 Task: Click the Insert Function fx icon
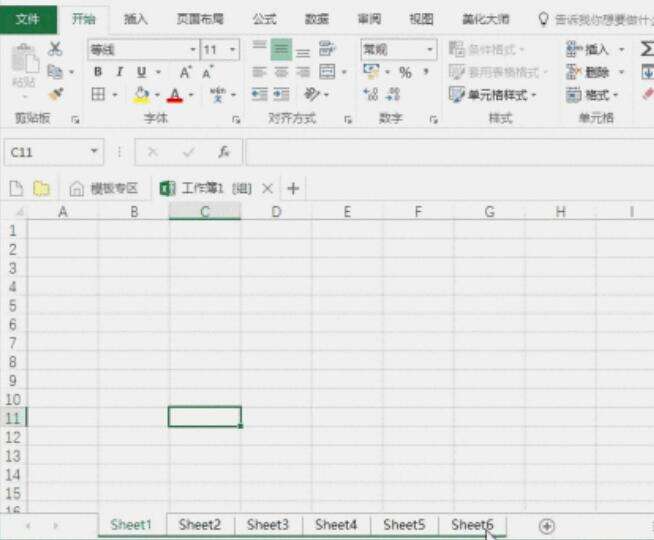pos(224,152)
